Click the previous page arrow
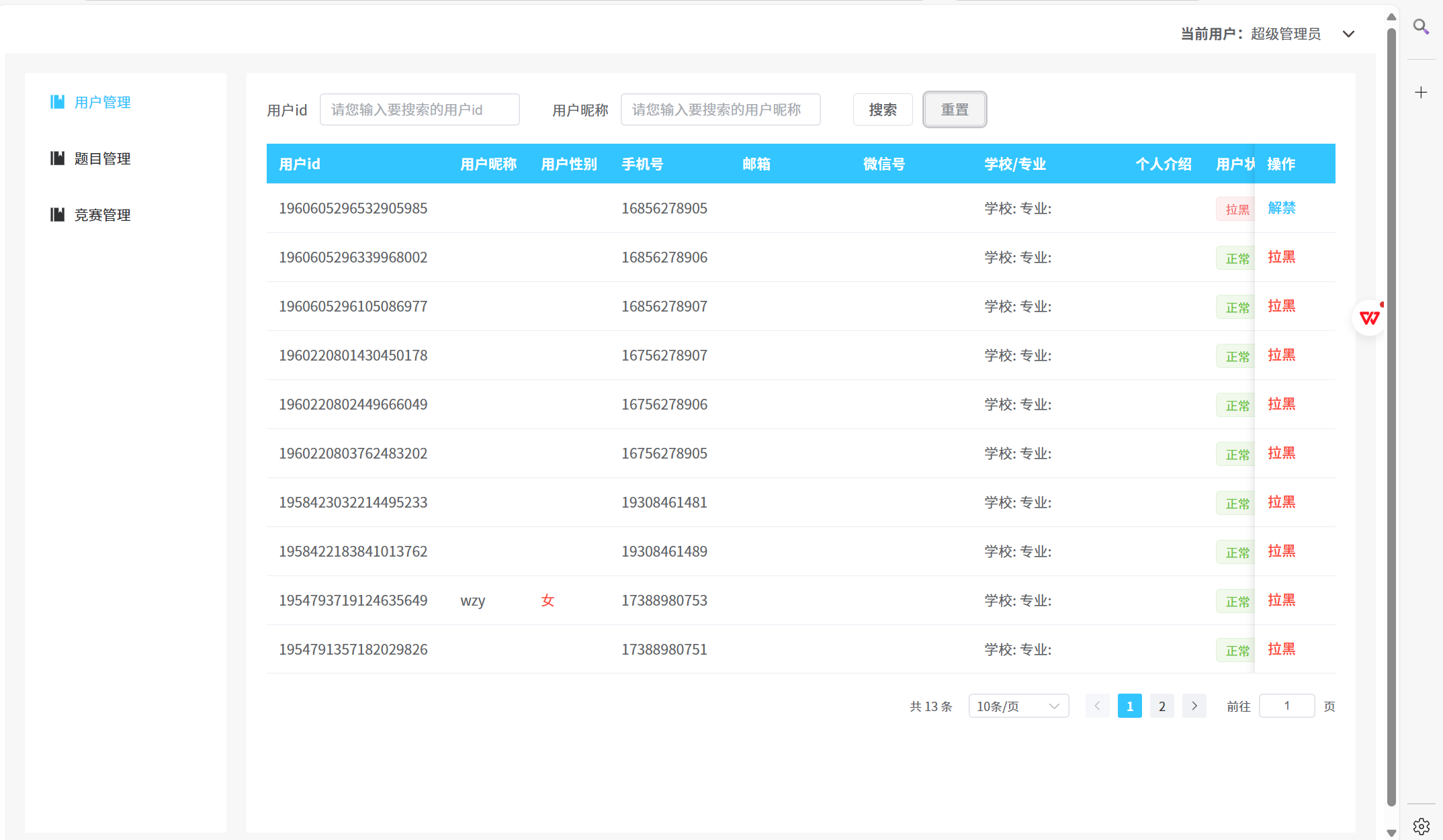 coord(1097,706)
